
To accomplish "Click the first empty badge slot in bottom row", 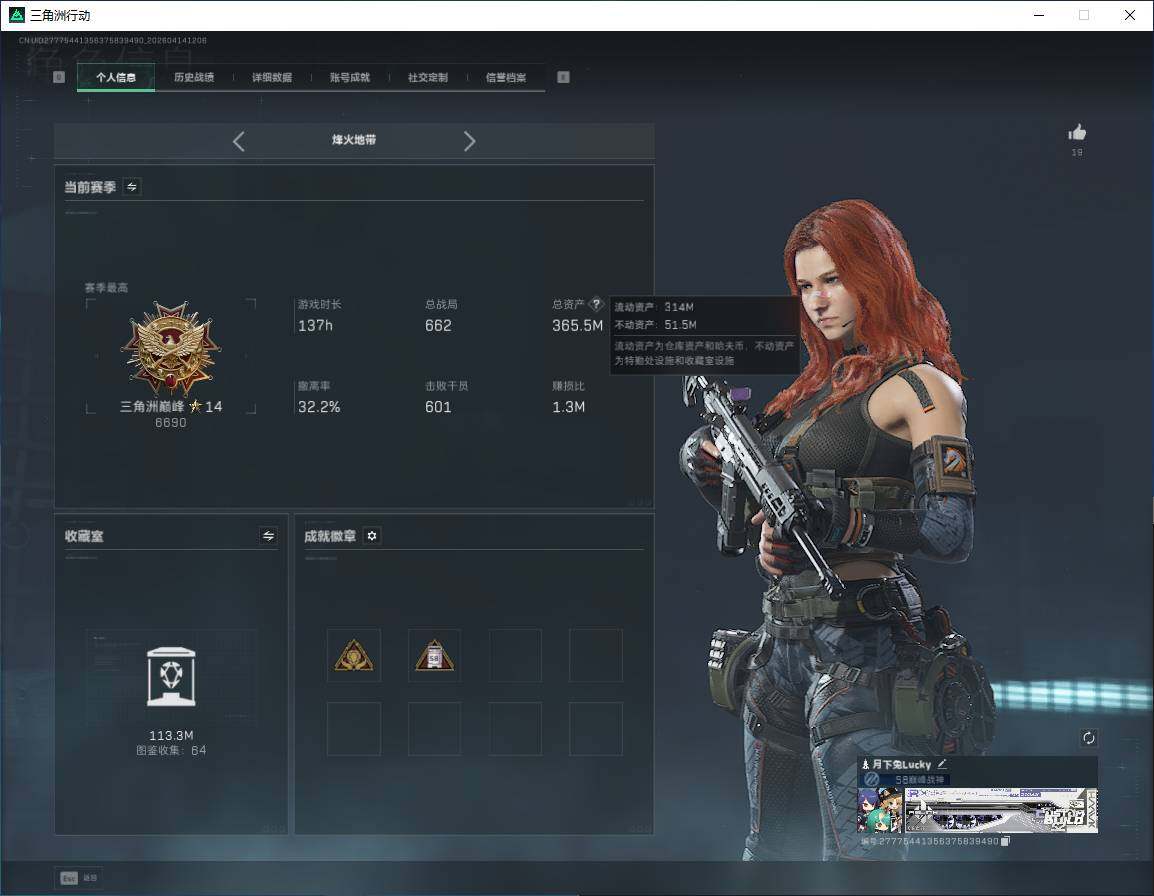I will 354,729.
